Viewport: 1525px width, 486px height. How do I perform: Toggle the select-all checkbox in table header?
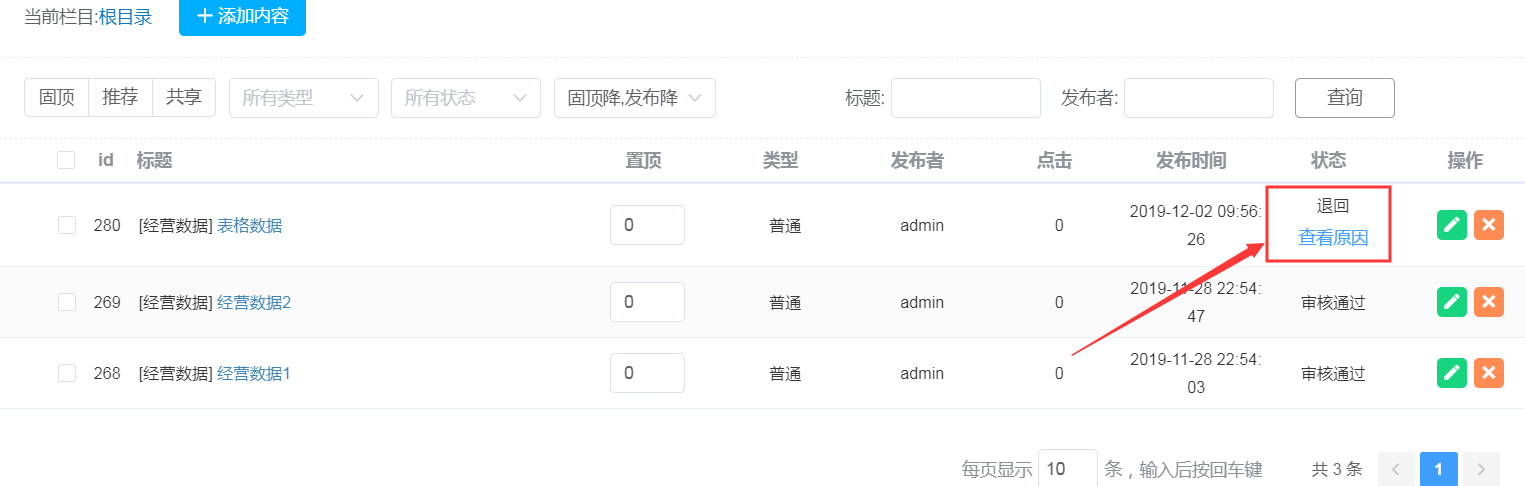(66, 160)
